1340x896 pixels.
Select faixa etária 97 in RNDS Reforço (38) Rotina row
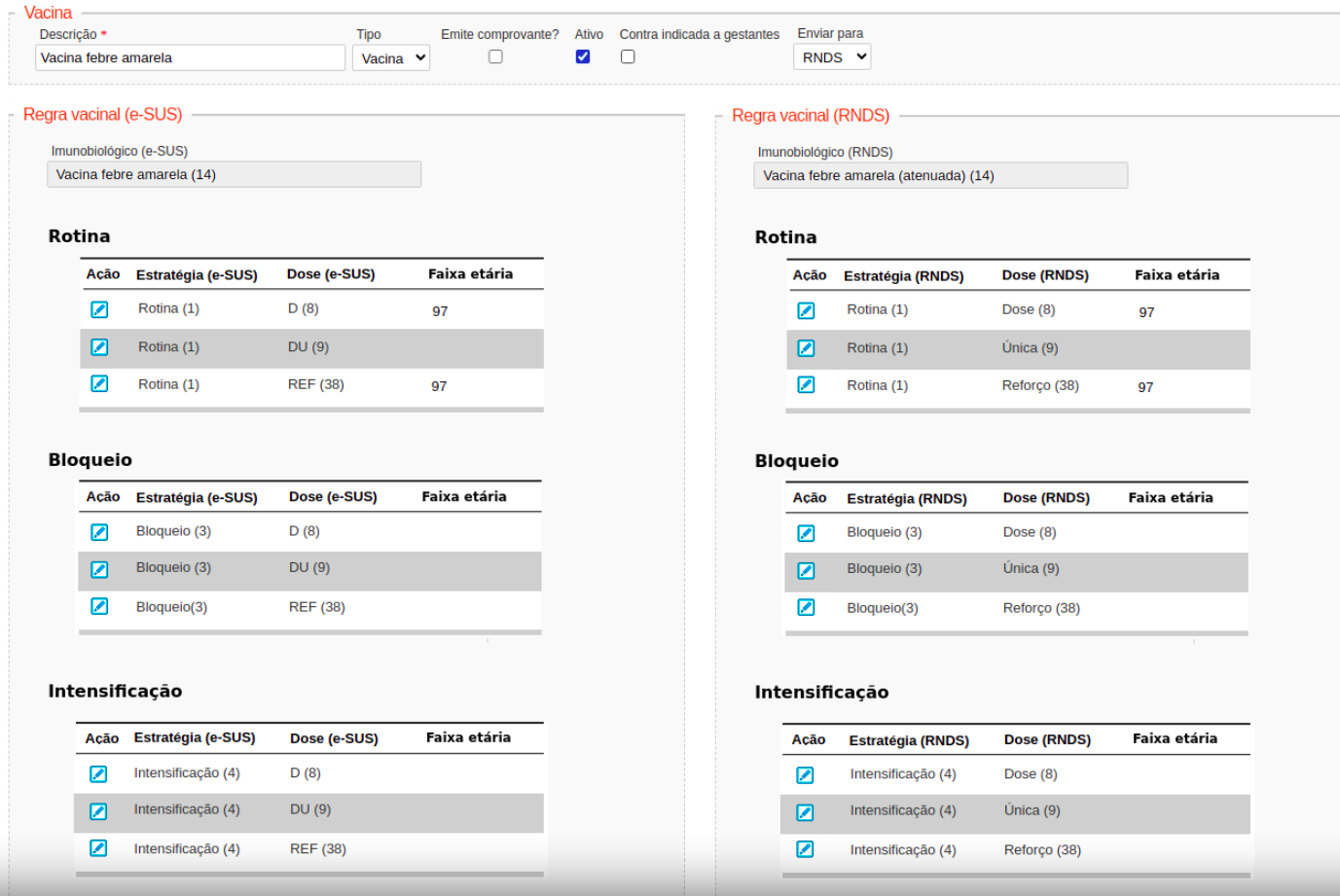[x=1145, y=387]
